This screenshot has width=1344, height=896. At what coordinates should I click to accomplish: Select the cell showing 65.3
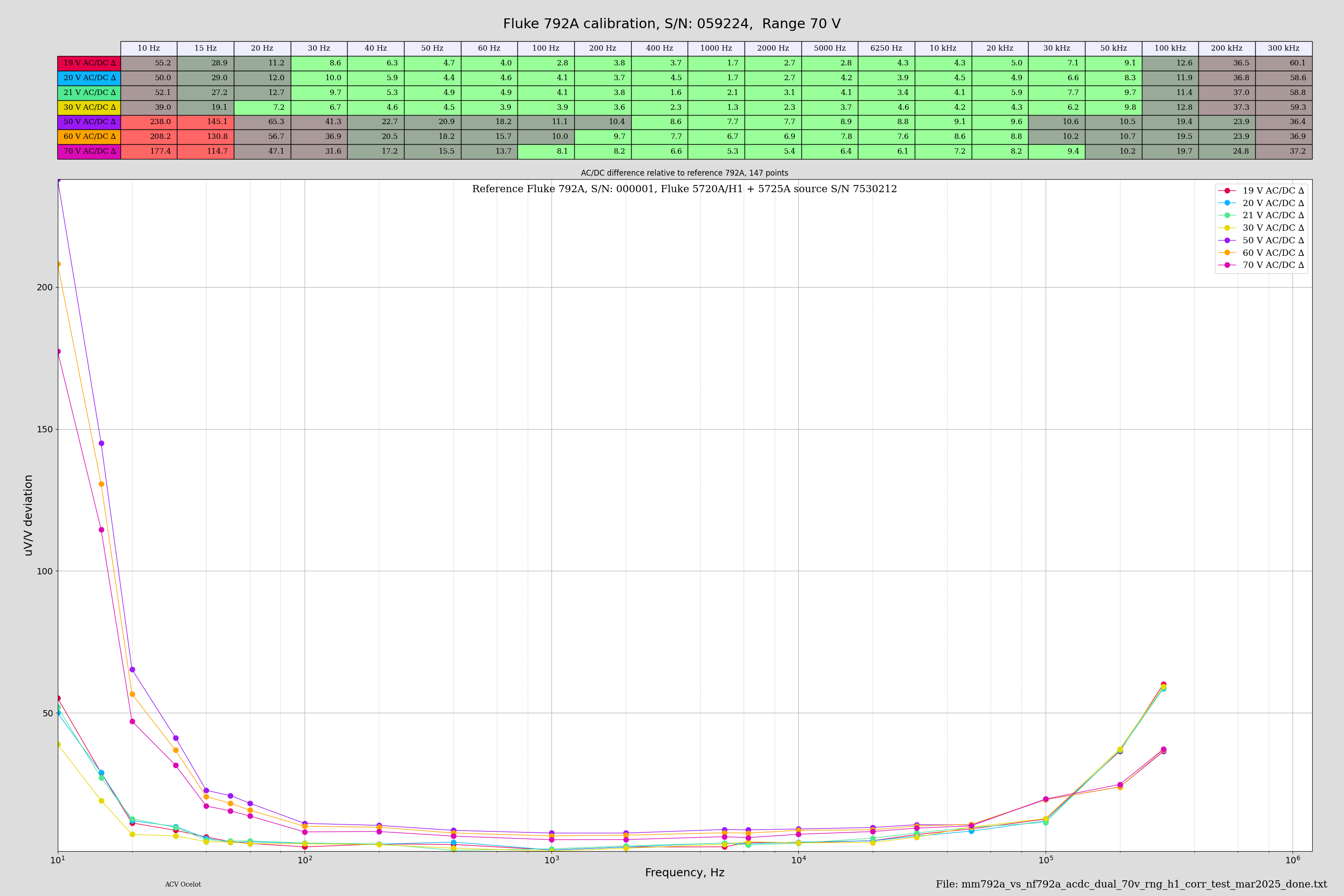pyautogui.click(x=262, y=122)
